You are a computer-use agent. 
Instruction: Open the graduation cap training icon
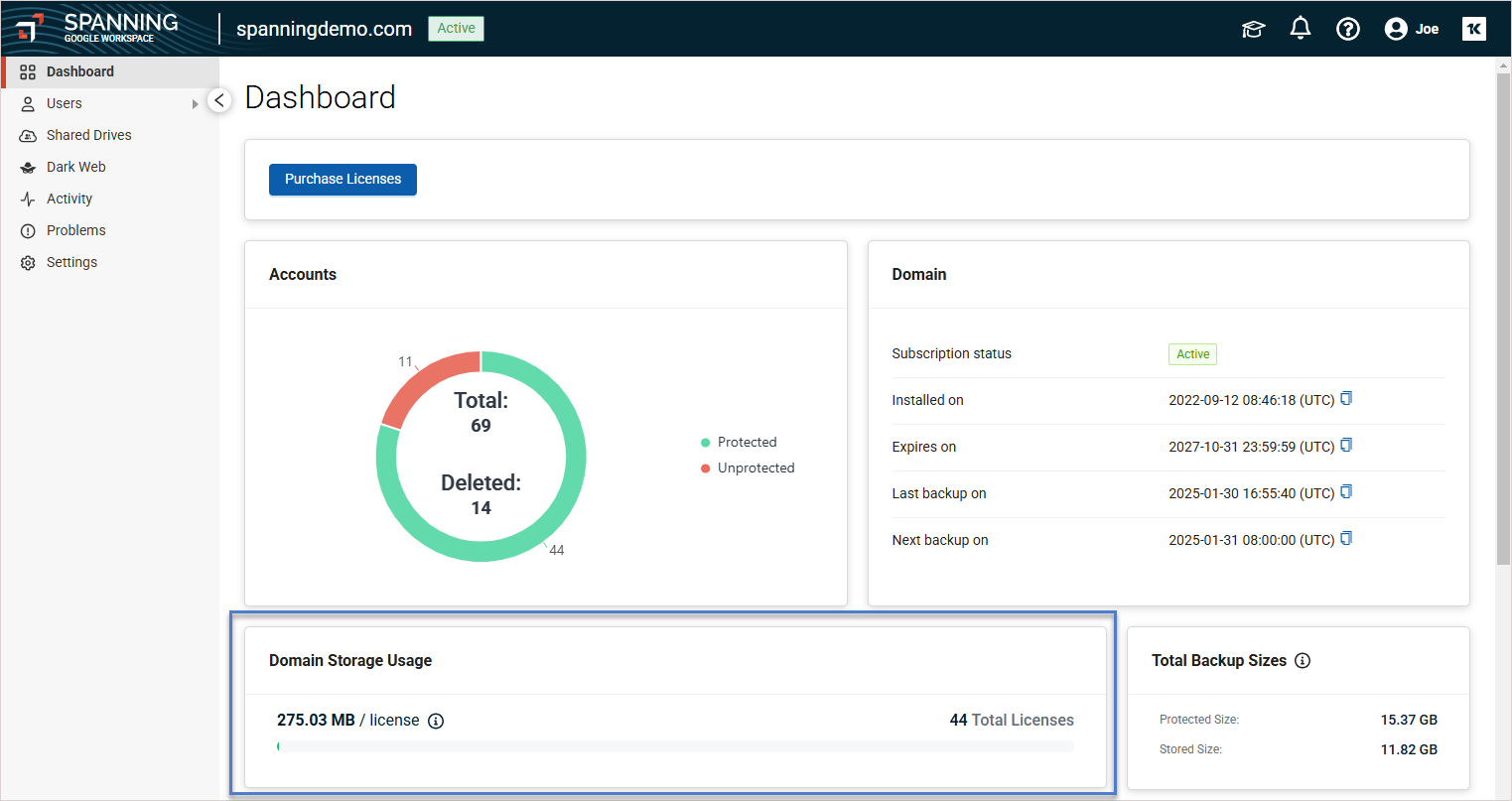click(1253, 29)
